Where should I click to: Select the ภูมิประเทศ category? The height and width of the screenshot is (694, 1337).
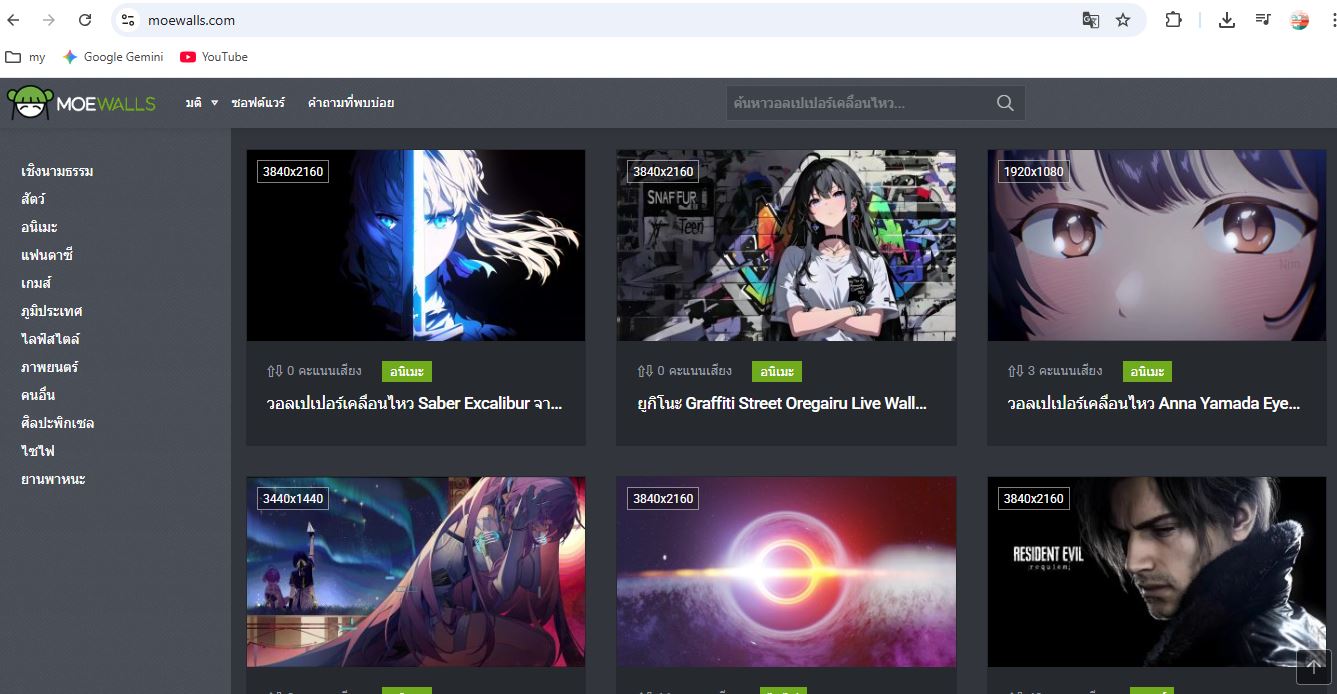tap(52, 311)
